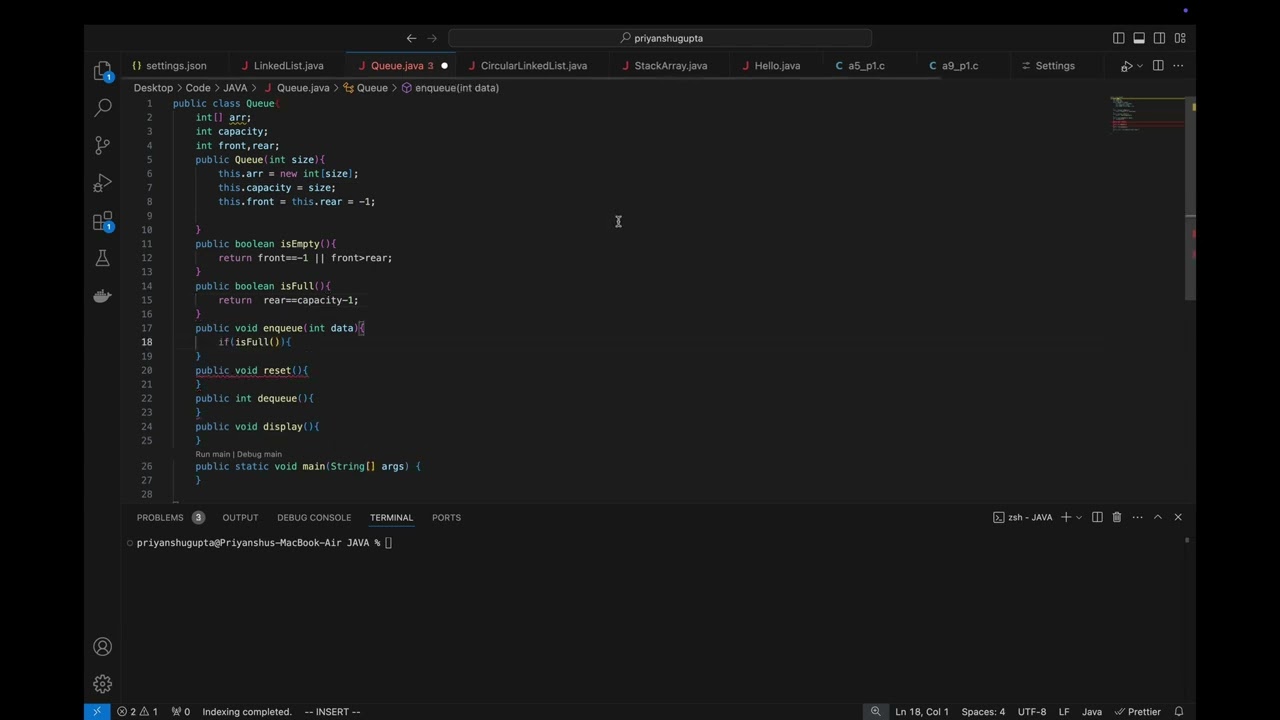The image size is (1280, 720).
Task: Click the editor minimap preview
Action: [1147, 114]
